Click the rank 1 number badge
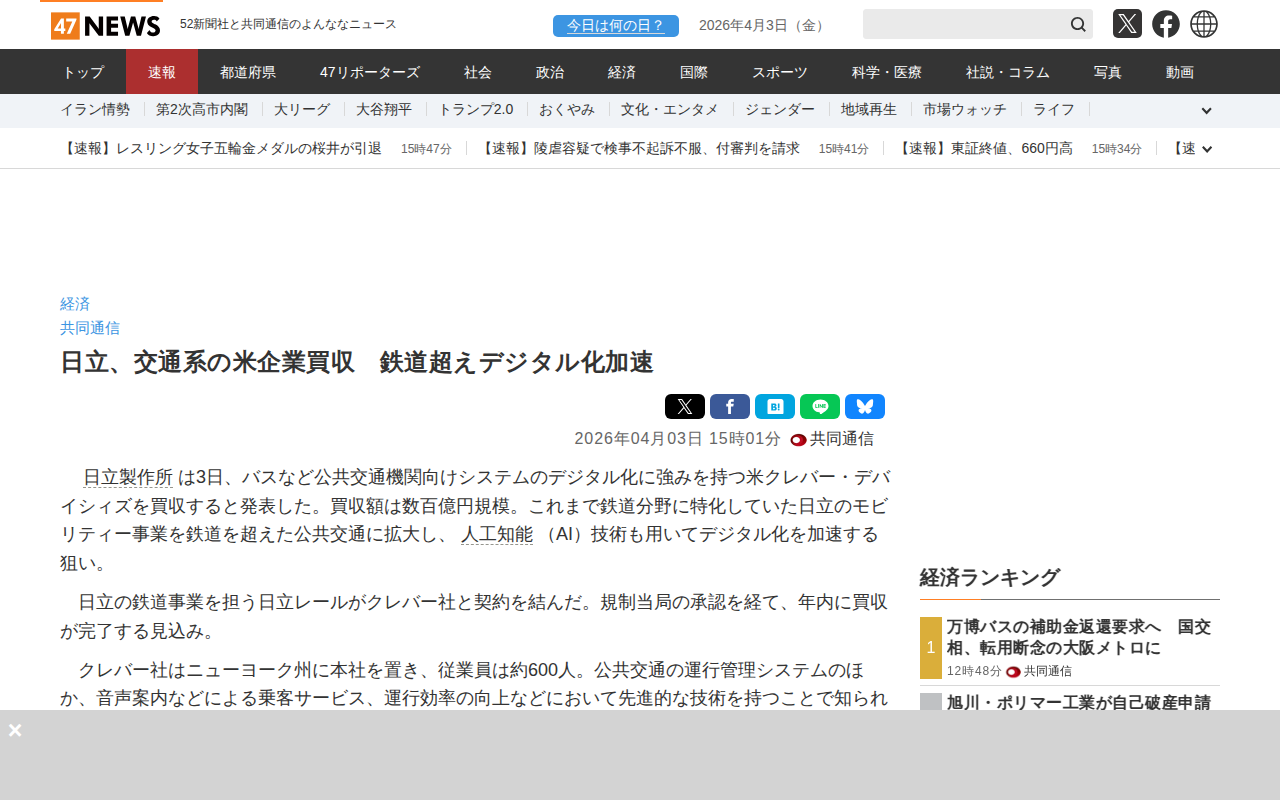This screenshot has height=800, width=1280. [931, 648]
